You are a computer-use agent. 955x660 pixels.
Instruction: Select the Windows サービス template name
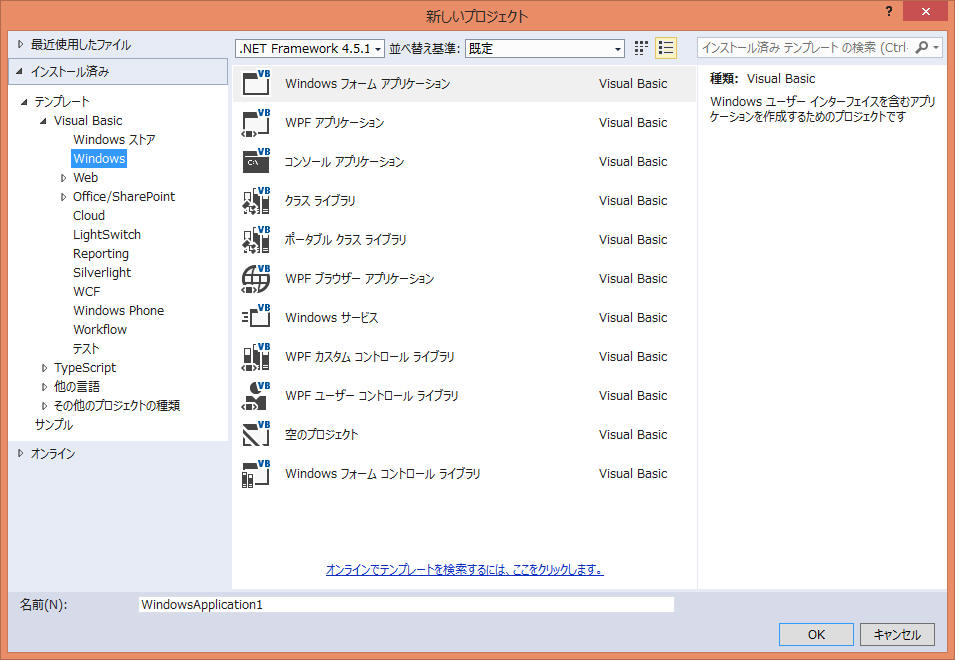[x=331, y=317]
